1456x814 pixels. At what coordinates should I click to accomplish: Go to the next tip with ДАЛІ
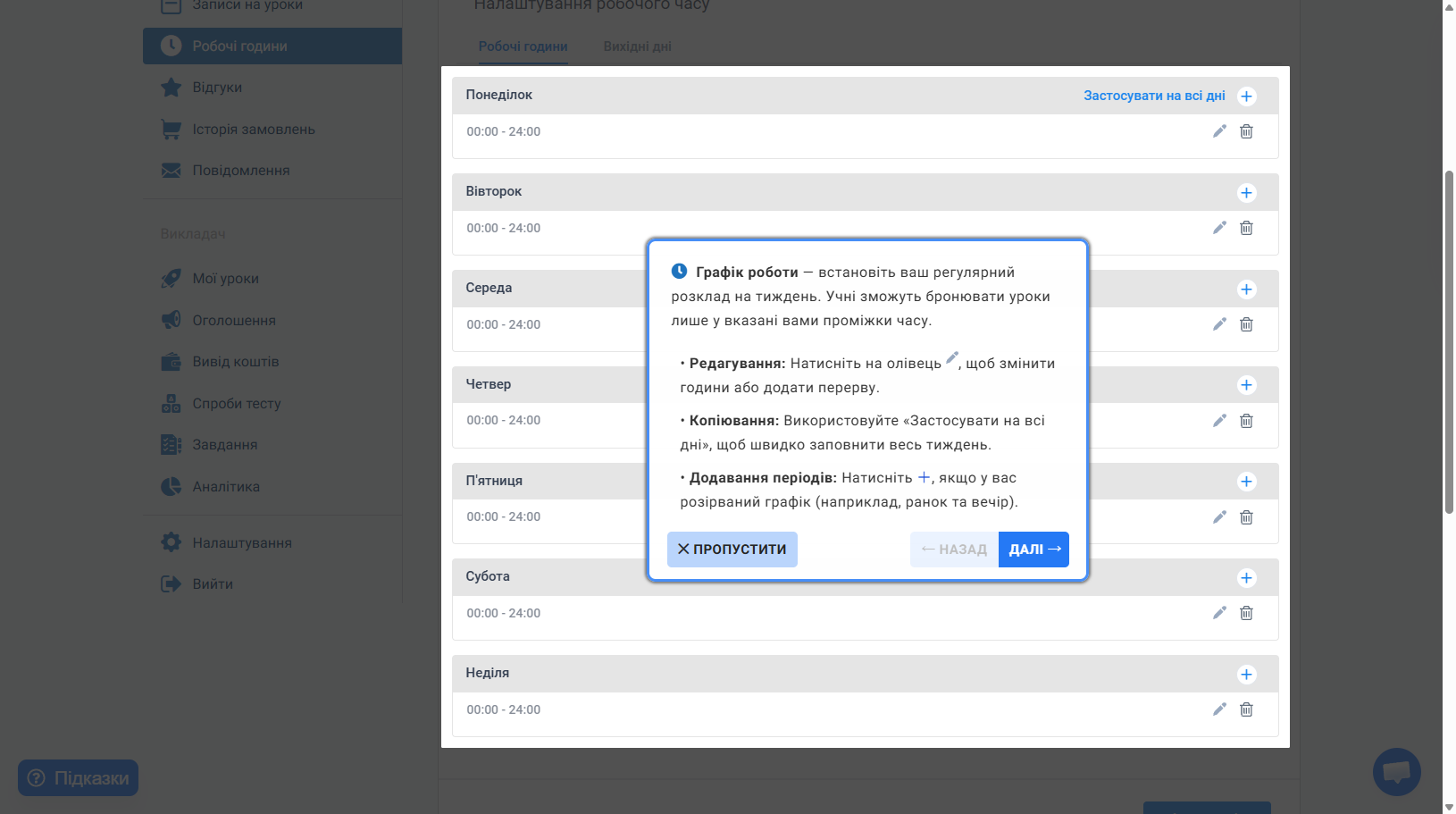[1033, 550]
